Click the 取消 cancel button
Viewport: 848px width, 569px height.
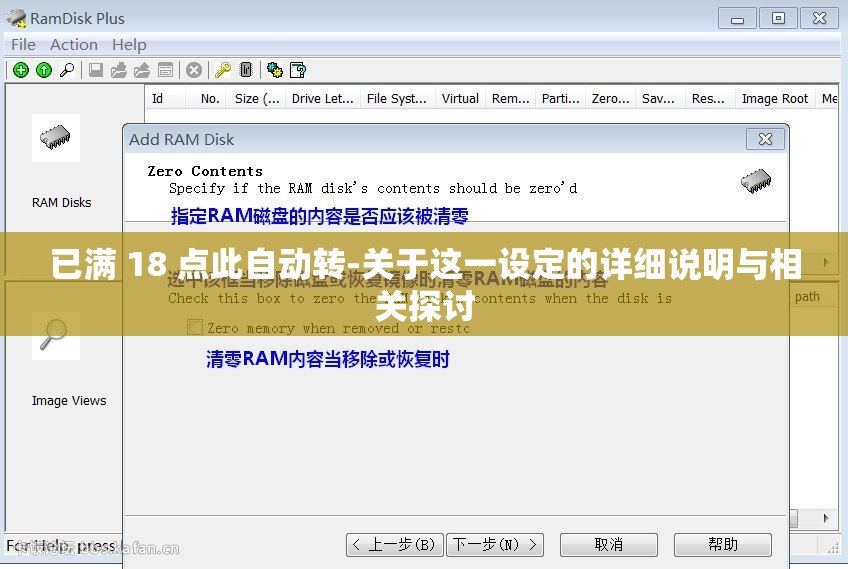[x=609, y=544]
